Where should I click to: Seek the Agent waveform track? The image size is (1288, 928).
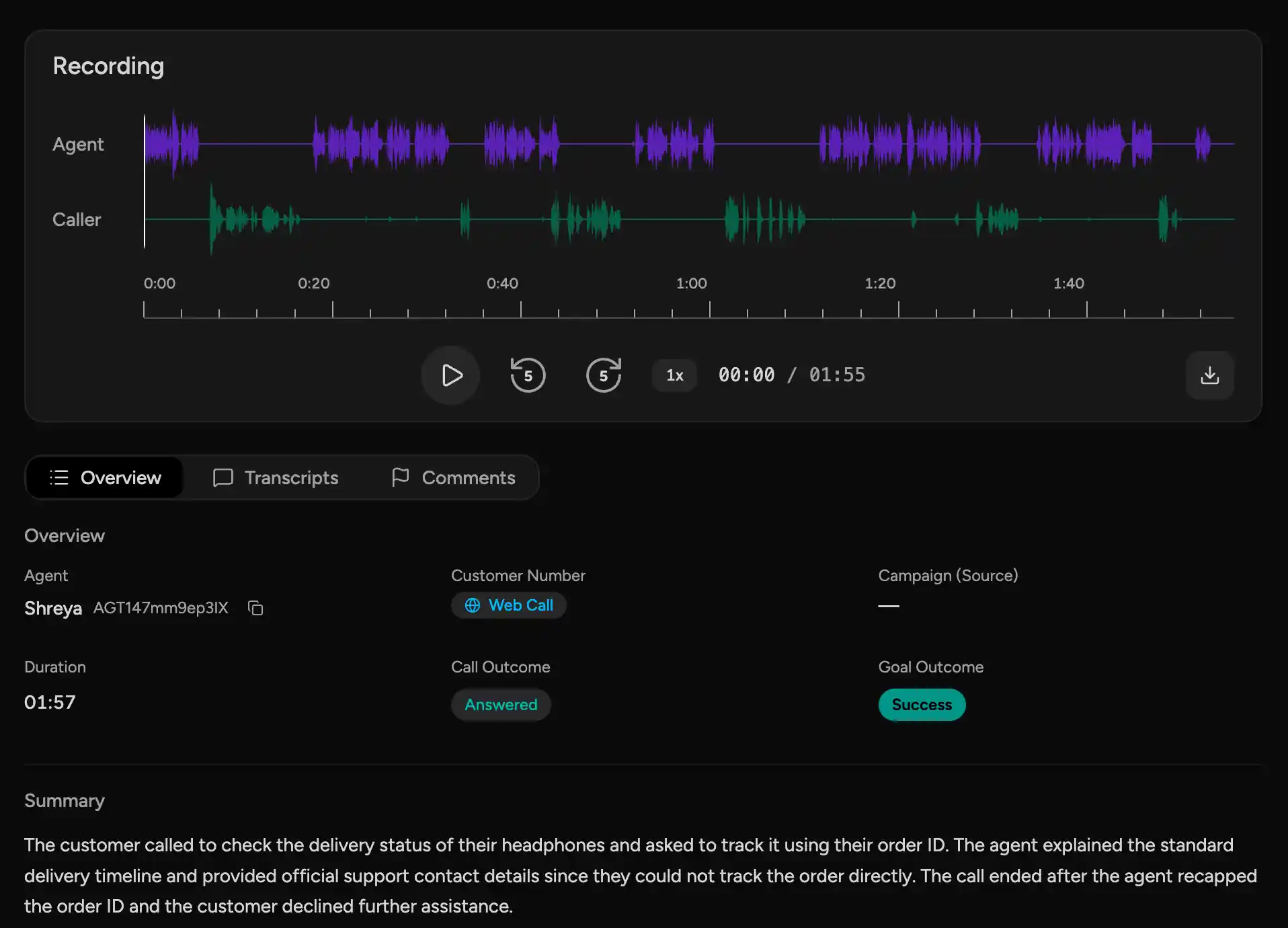[689, 144]
